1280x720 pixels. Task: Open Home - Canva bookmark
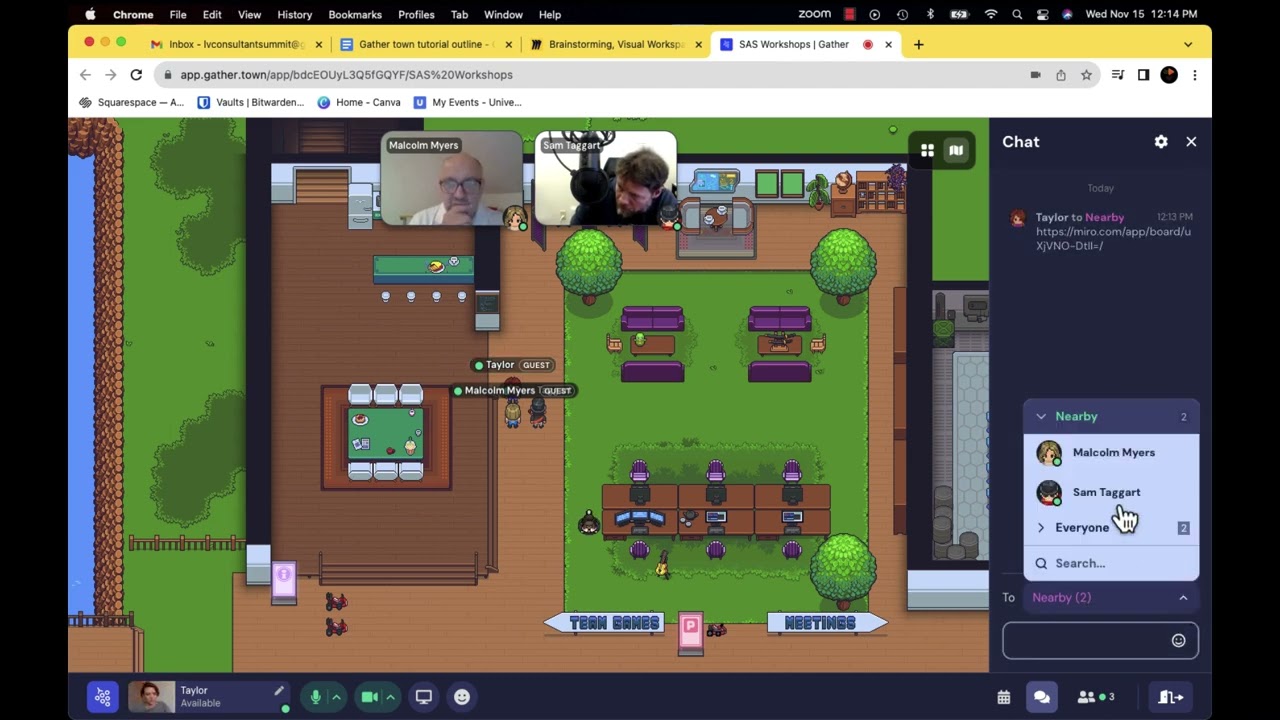pos(359,102)
